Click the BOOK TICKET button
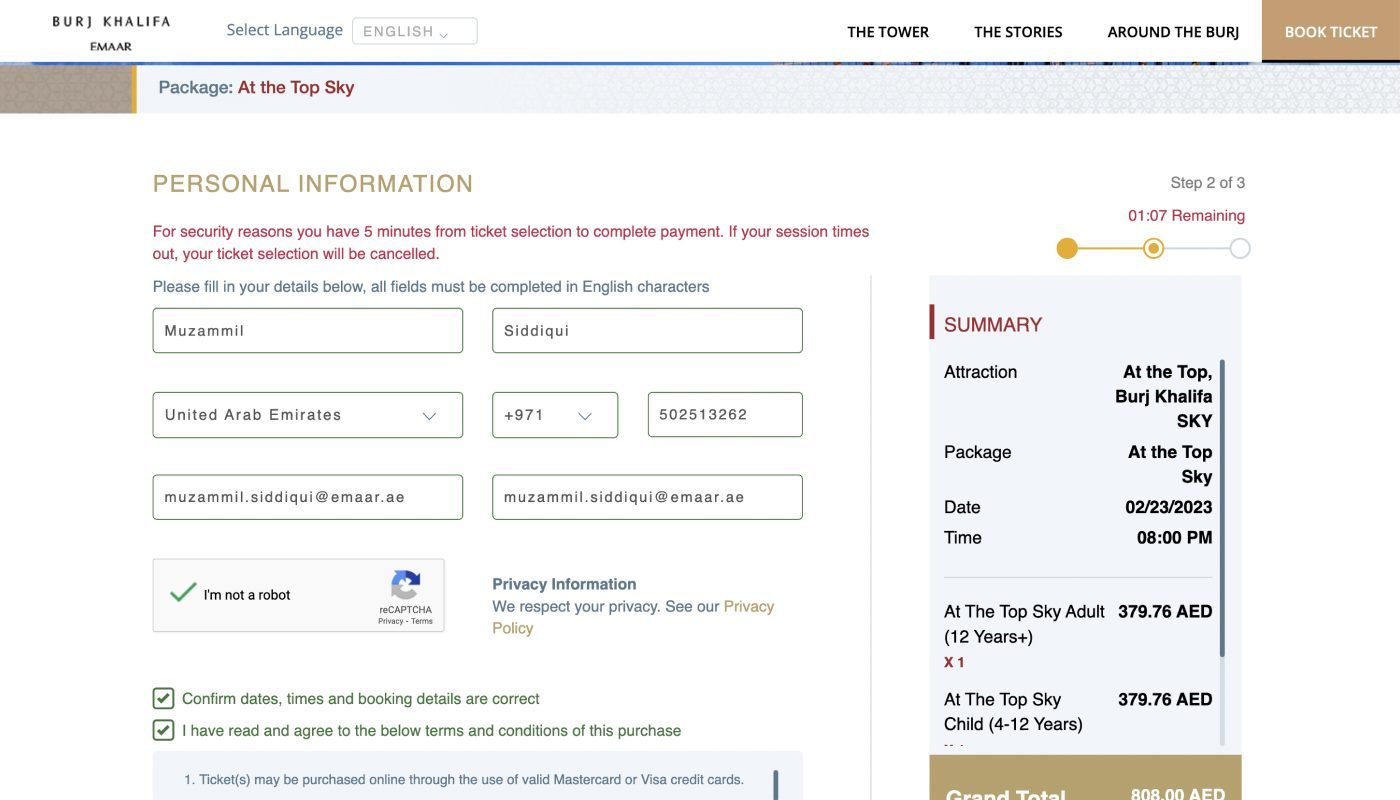1400x800 pixels. tap(1331, 31)
